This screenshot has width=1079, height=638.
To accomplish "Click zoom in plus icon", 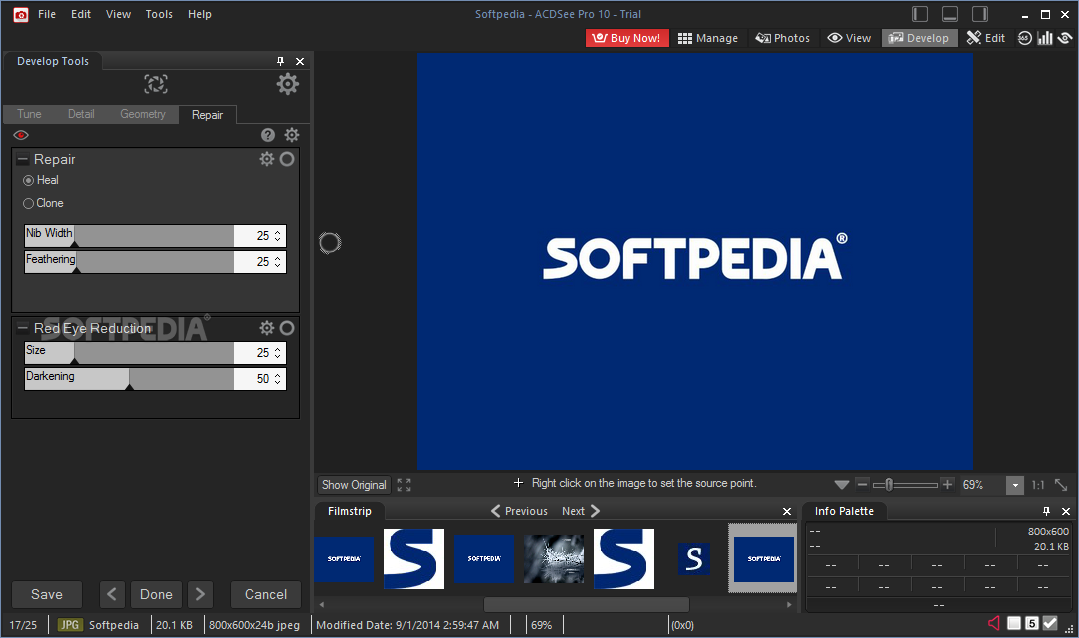I will (x=948, y=485).
